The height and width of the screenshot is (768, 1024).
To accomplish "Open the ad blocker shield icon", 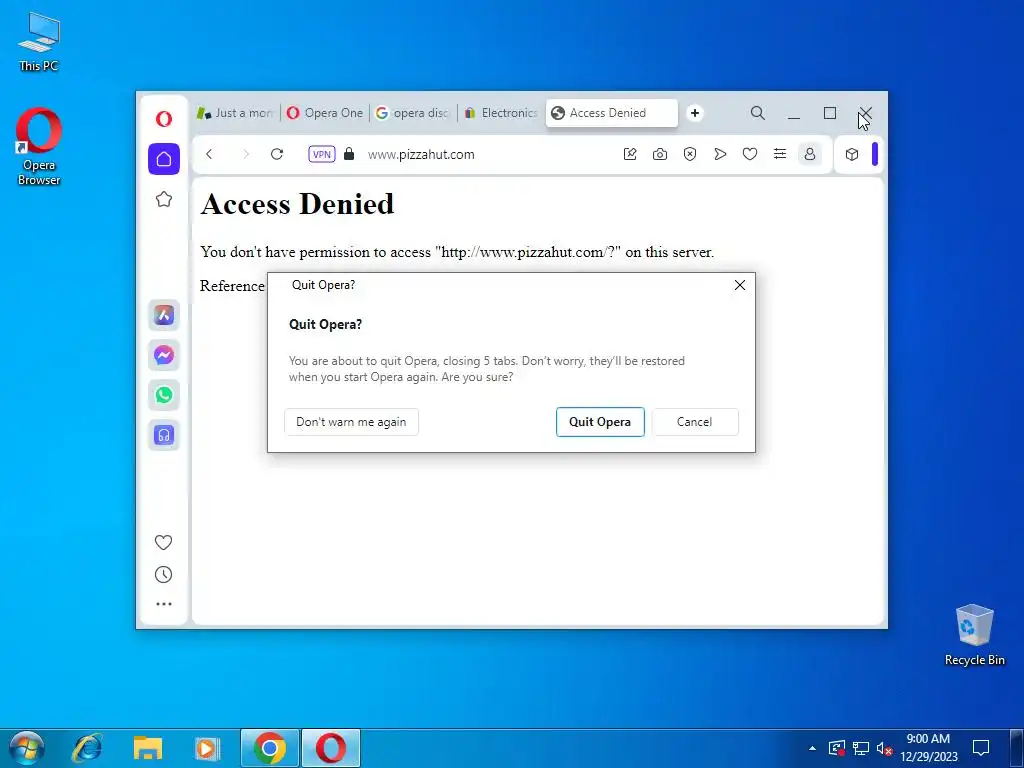I will point(690,154).
